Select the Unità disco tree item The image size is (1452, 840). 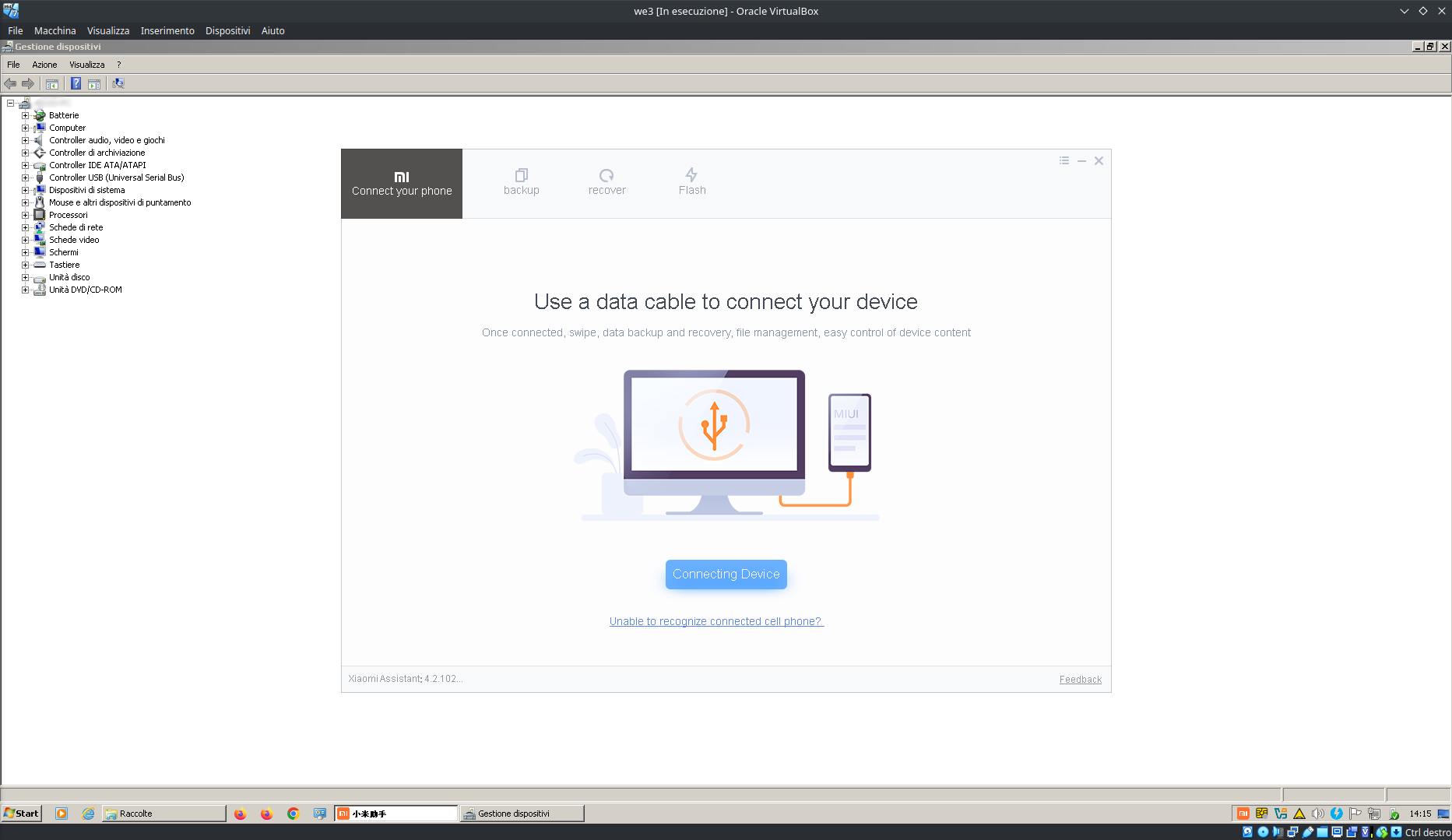(x=69, y=277)
